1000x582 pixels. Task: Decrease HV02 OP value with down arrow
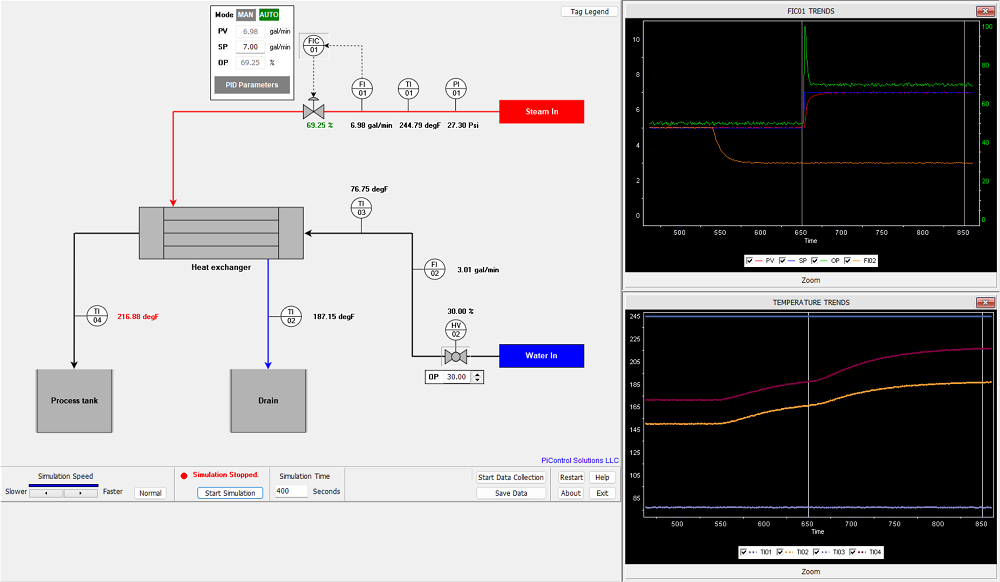477,381
